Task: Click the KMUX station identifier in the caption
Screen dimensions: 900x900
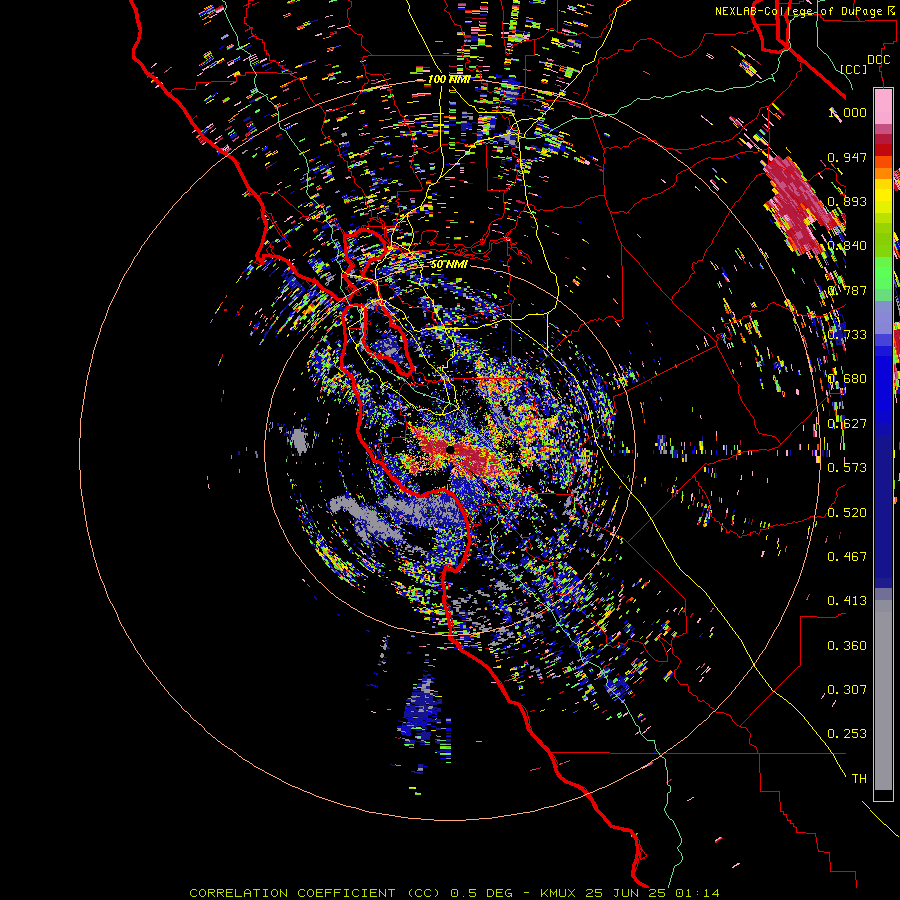Action: (559, 893)
